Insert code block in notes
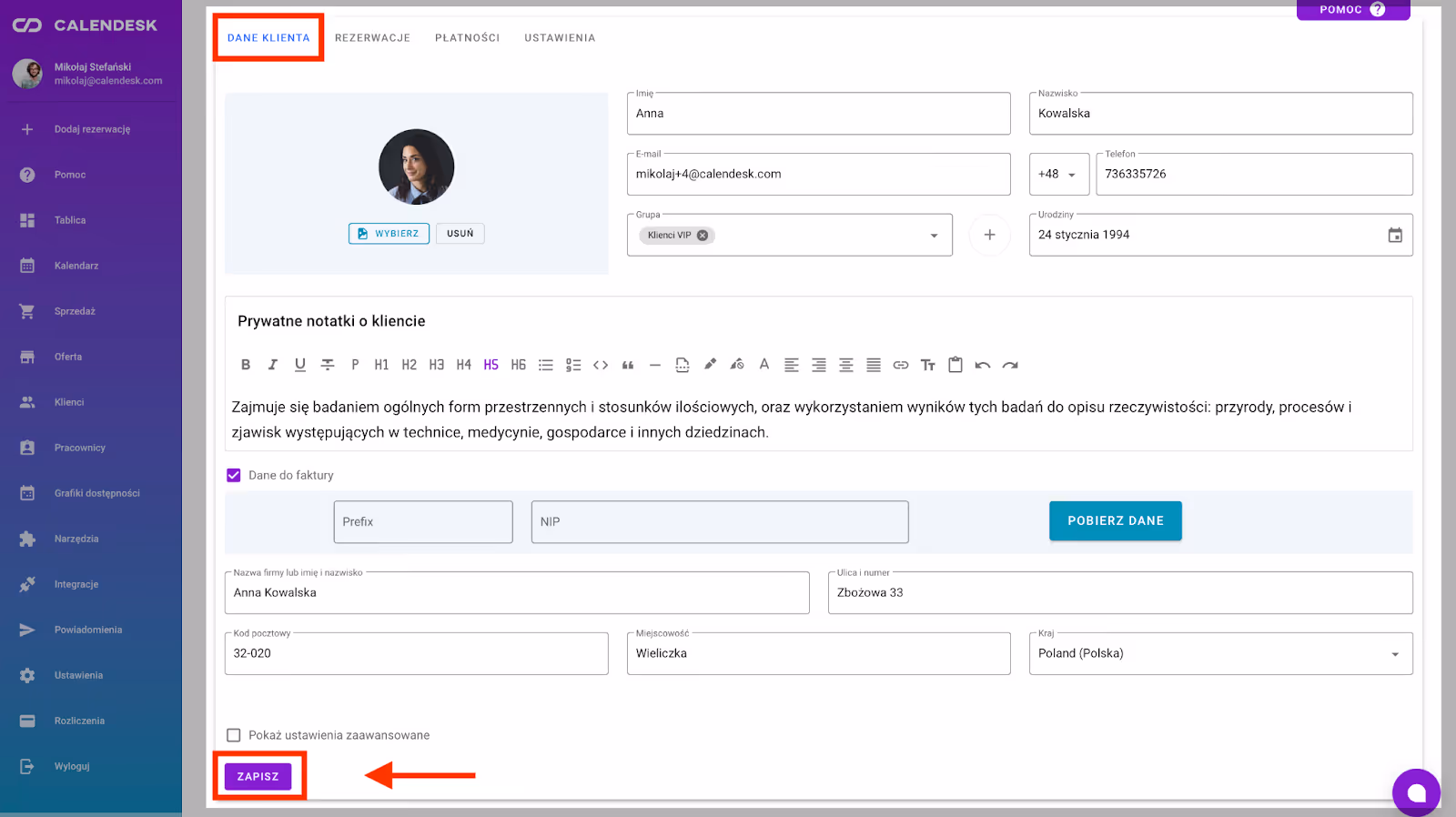The width and height of the screenshot is (1456, 817). click(601, 365)
